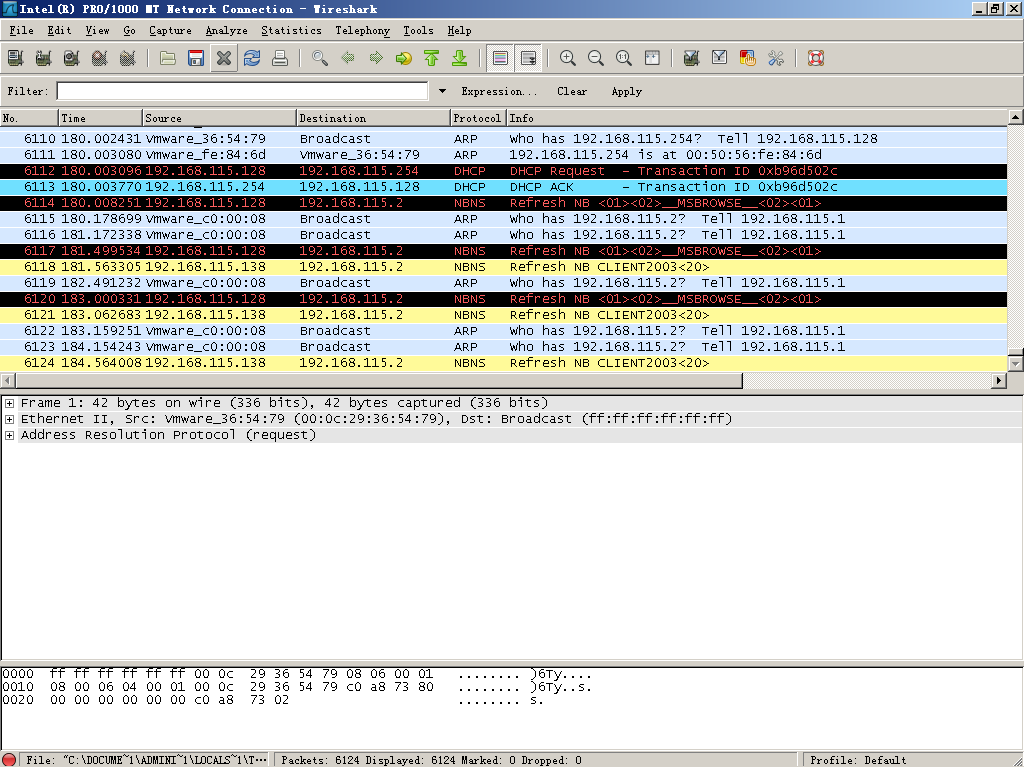The image size is (1024, 768).
Task: Open help lifebuoy icon
Action: tap(816, 58)
